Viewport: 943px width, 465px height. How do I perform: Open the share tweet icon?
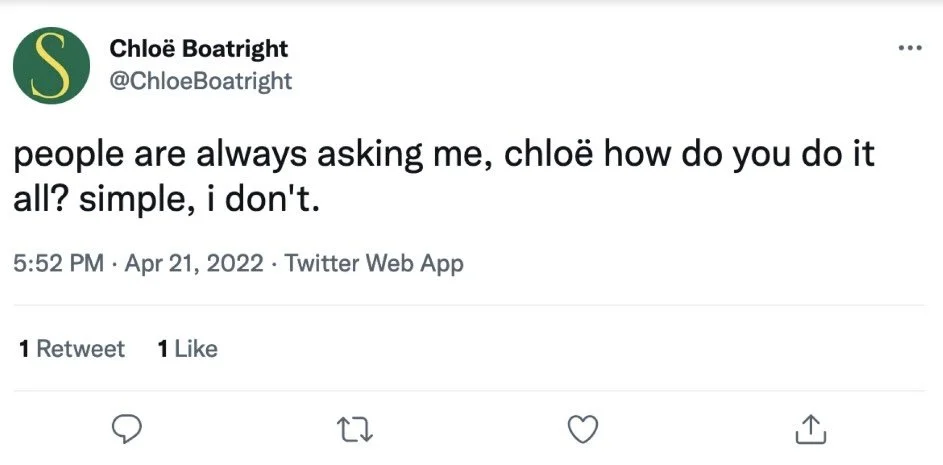pos(810,429)
